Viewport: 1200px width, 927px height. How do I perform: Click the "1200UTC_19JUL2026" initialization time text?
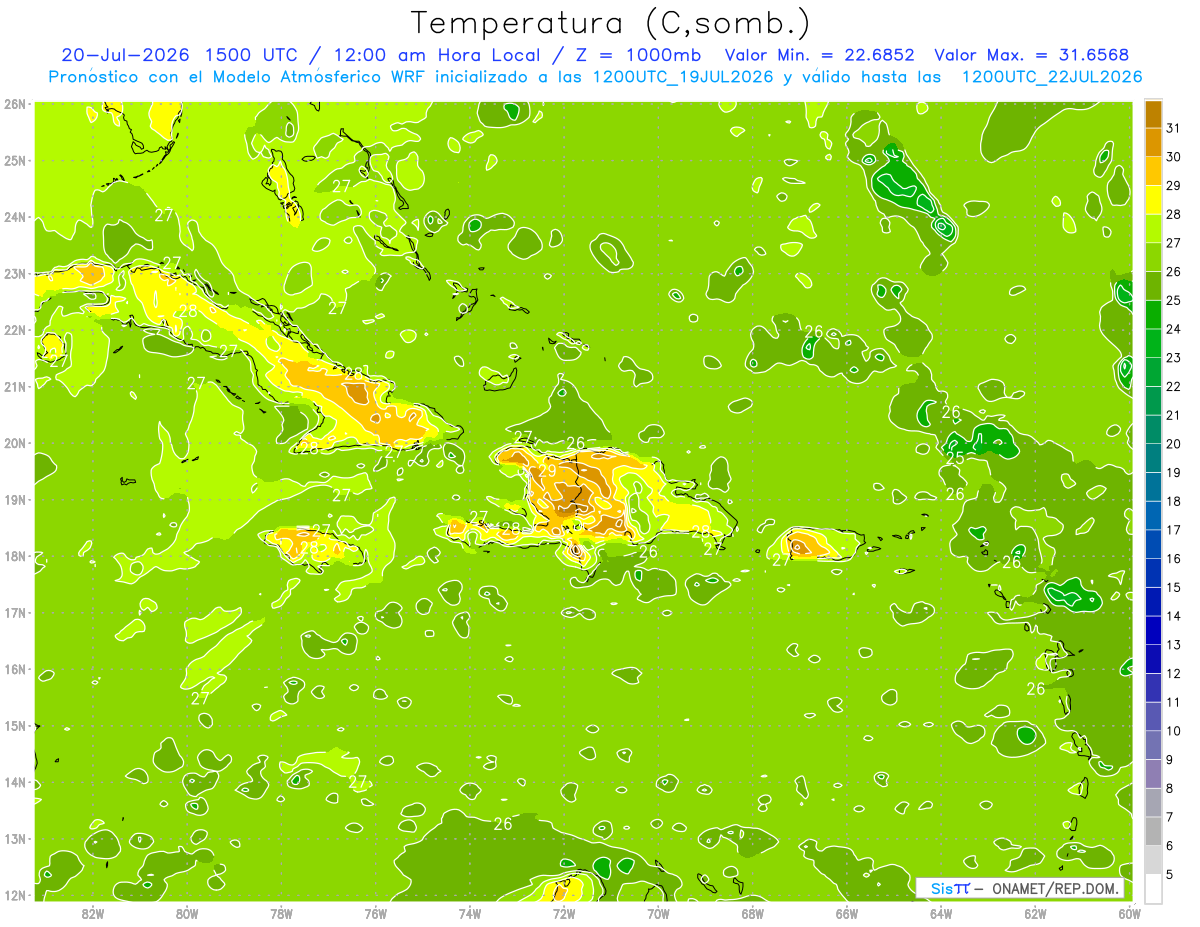[682, 77]
